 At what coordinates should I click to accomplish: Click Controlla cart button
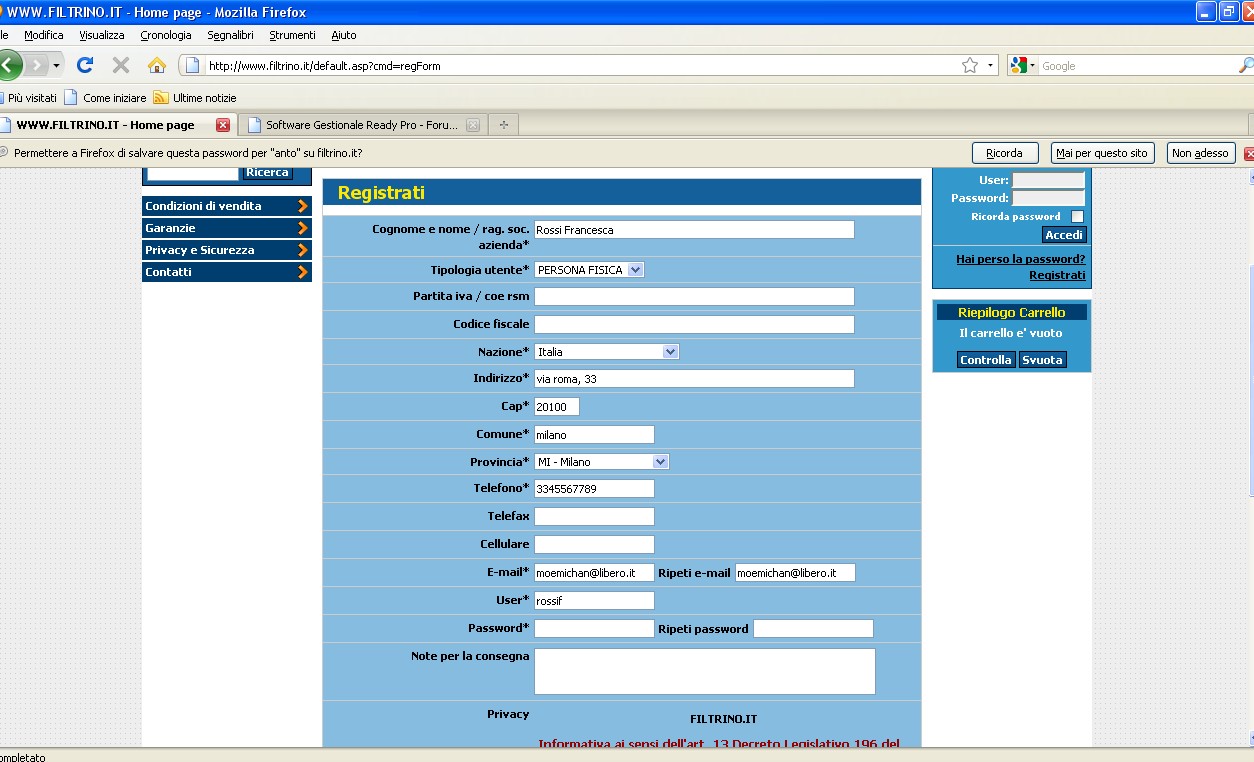pyautogui.click(x=986, y=360)
